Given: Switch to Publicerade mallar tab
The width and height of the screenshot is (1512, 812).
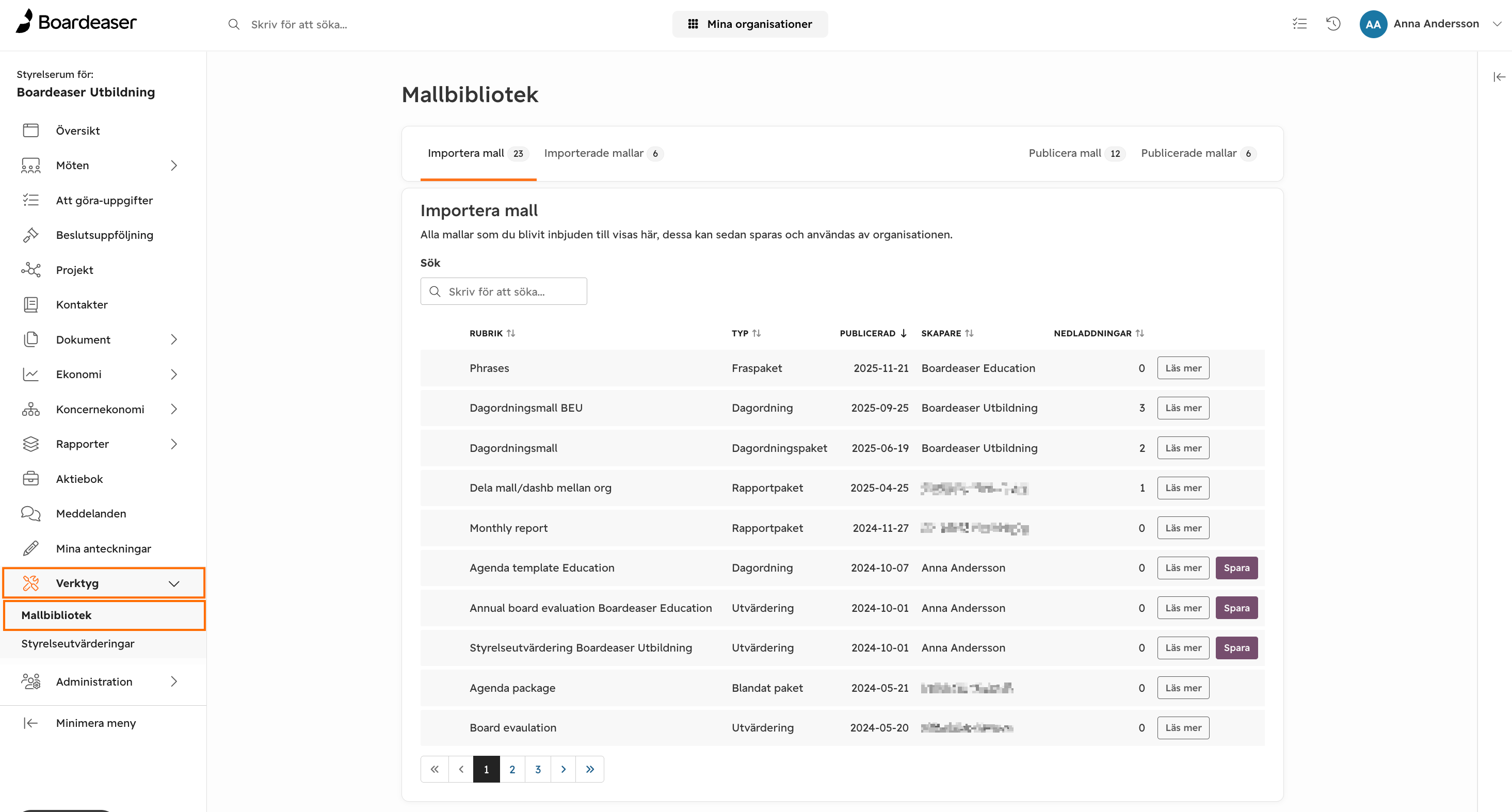Looking at the screenshot, I should (x=1199, y=153).
